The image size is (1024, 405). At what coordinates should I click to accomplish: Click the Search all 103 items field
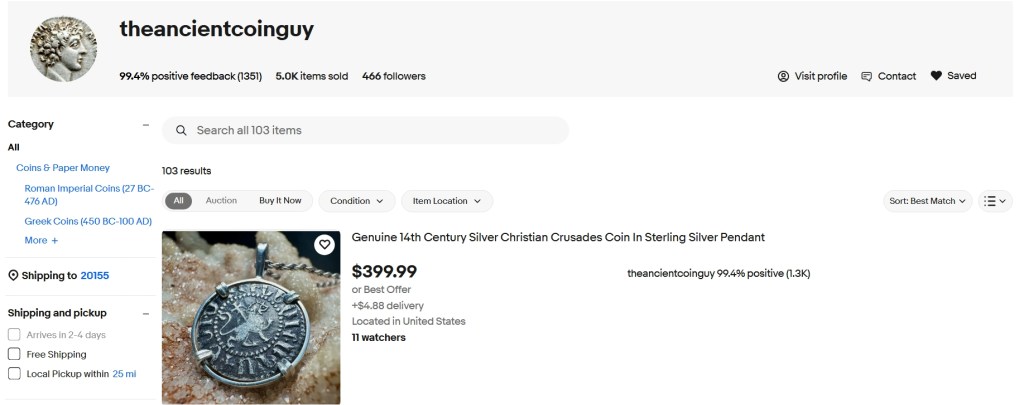[x=375, y=131]
